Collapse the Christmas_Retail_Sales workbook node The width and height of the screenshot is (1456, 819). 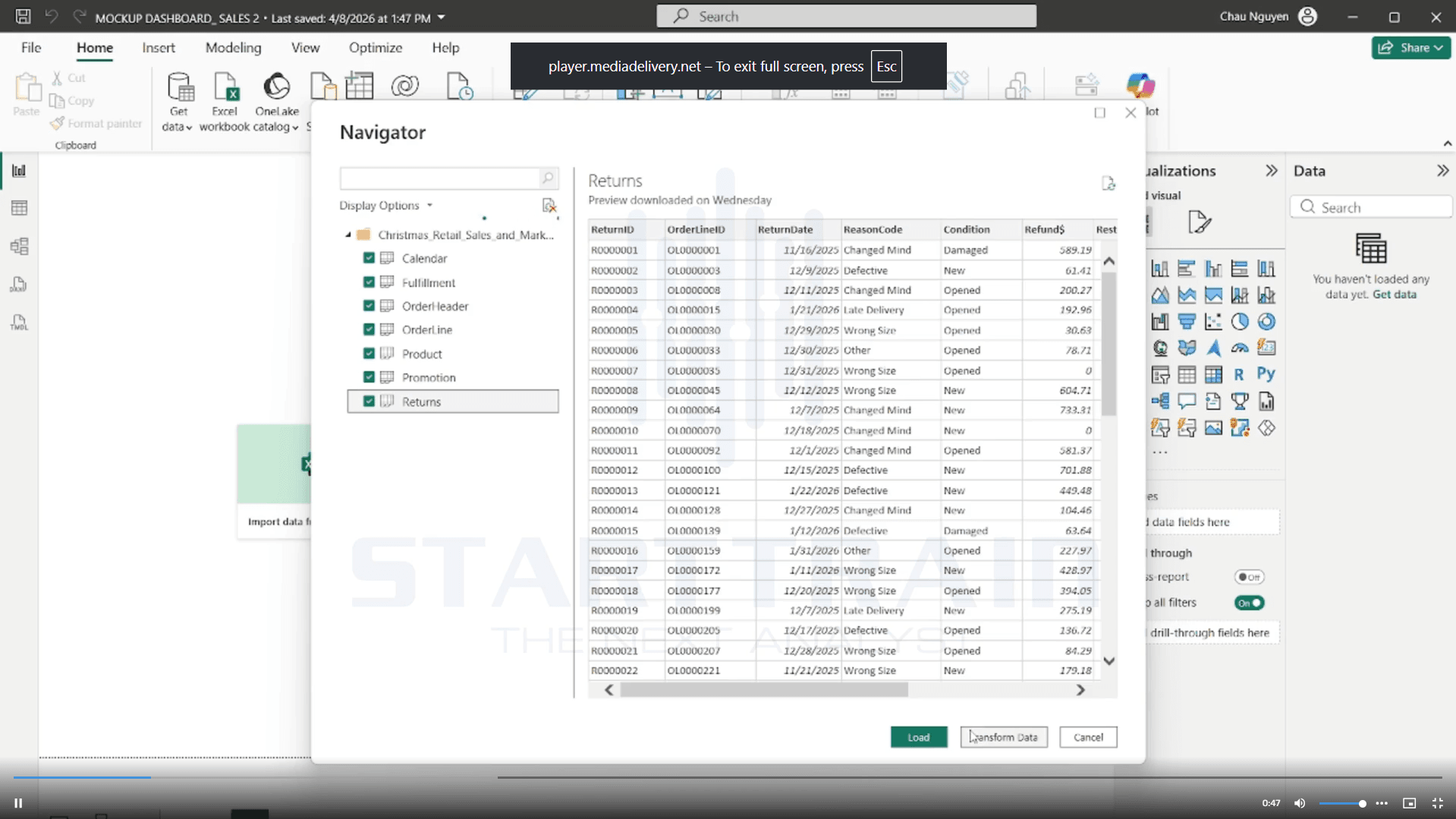348,235
